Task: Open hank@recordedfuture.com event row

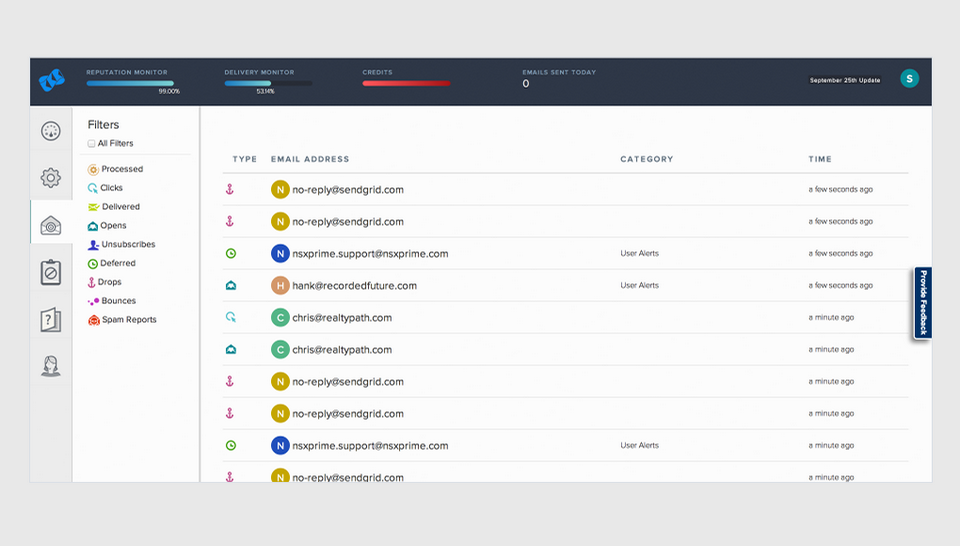Action: 565,285
